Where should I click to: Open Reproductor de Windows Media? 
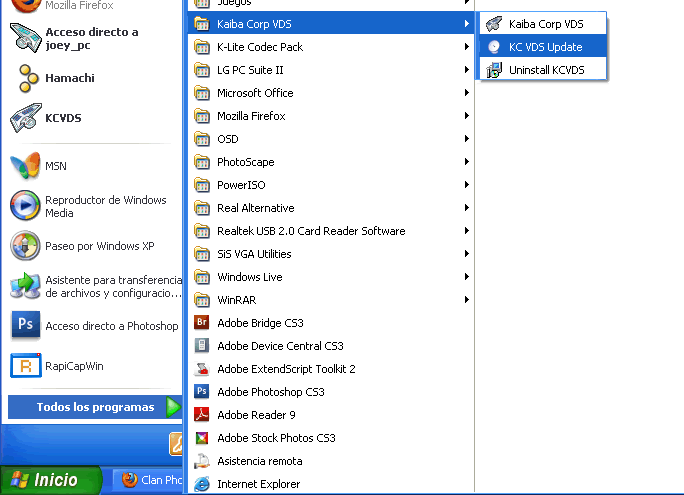tap(94, 206)
